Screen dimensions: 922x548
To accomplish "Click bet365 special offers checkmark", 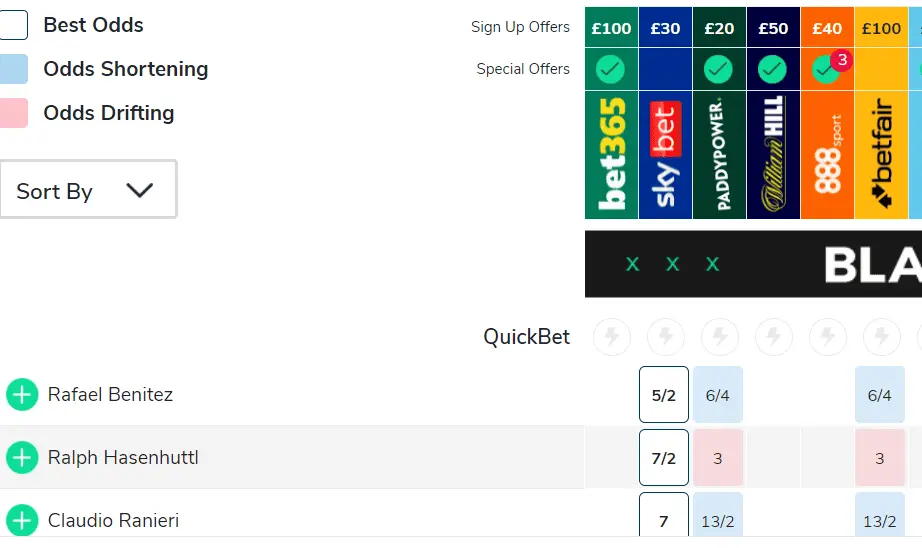I will (611, 69).
